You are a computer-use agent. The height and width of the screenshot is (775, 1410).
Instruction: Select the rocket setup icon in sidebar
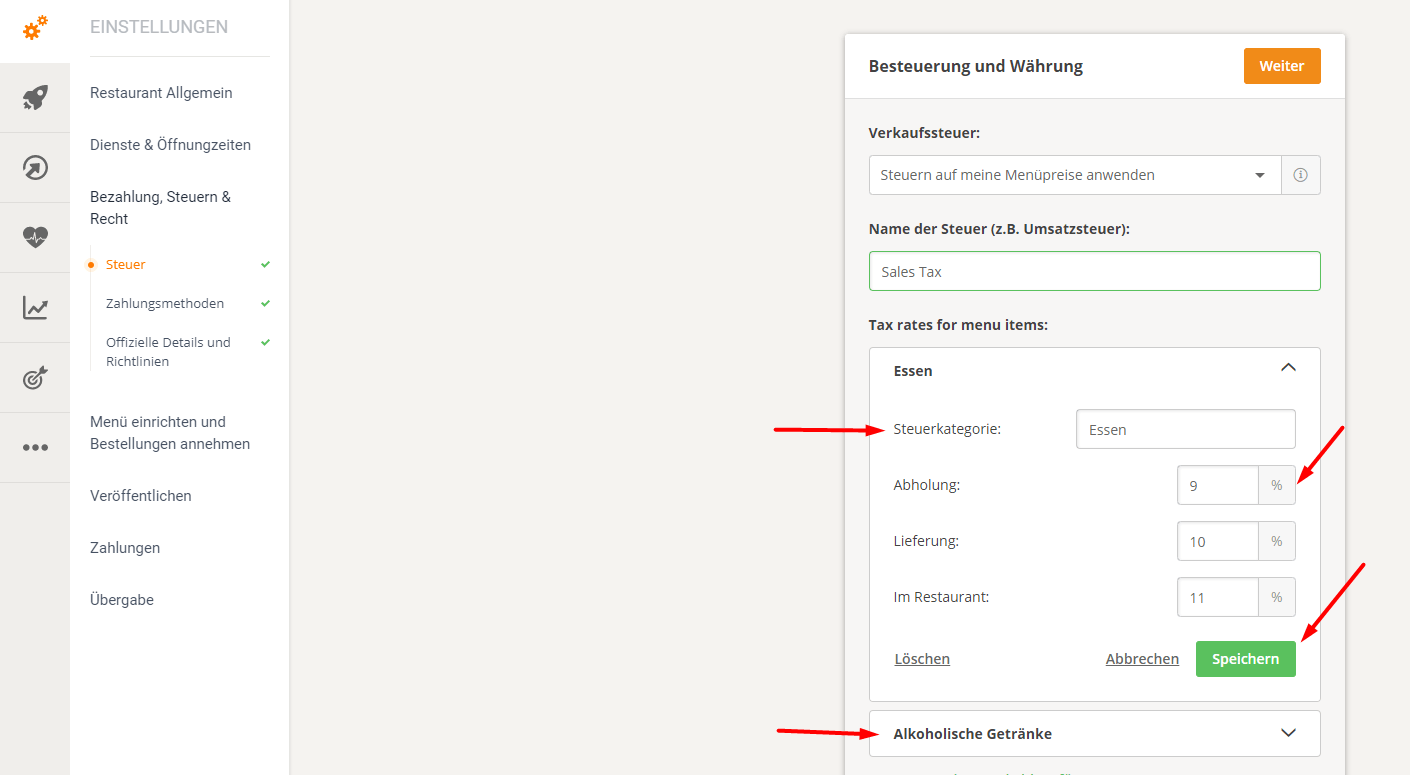click(34, 97)
